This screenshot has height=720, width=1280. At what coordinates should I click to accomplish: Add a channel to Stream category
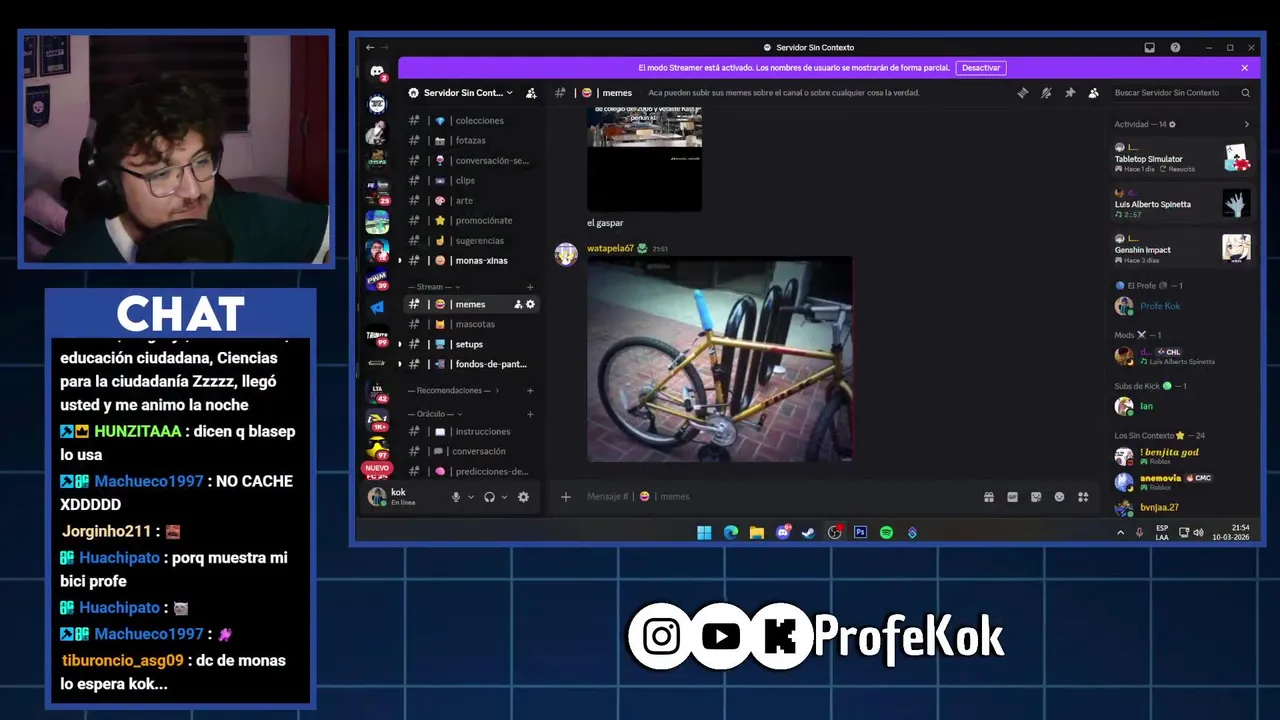[x=530, y=287]
